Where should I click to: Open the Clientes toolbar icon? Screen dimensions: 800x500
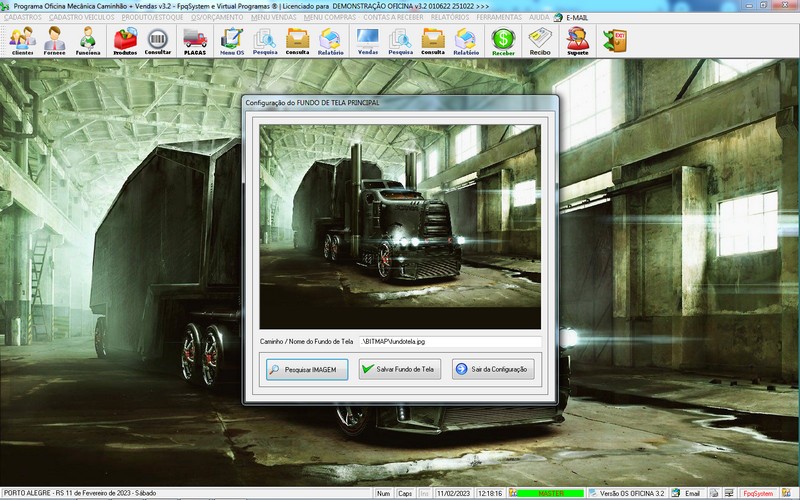(22, 40)
